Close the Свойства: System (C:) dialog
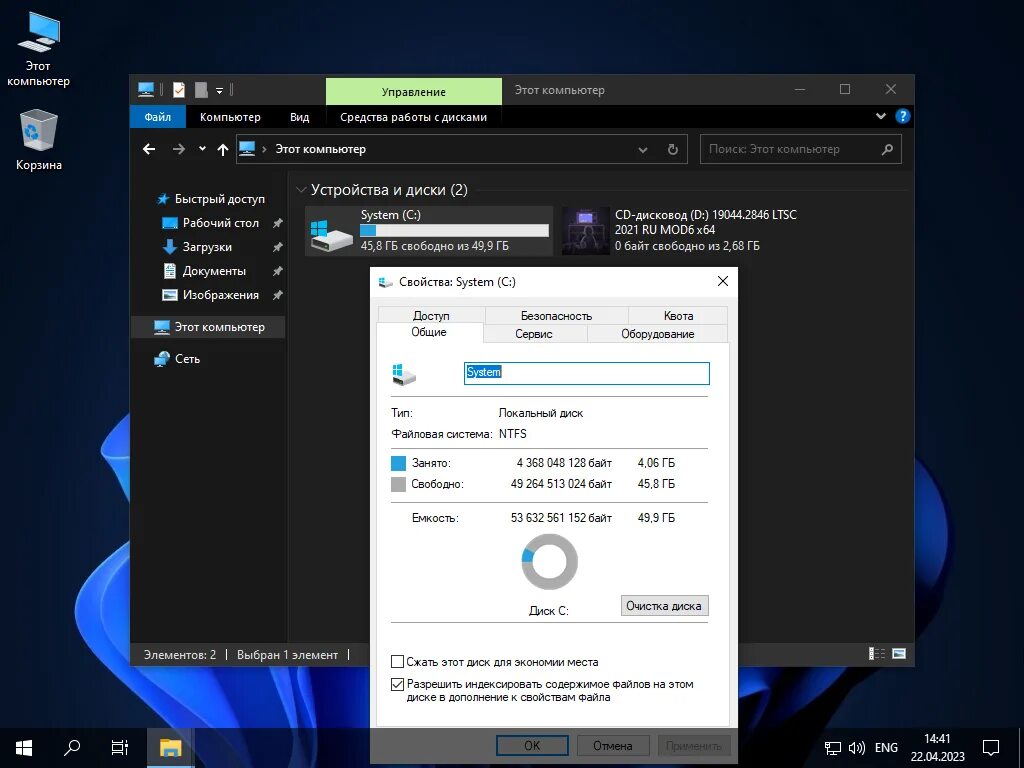This screenshot has height=768, width=1024. pyautogui.click(x=722, y=281)
